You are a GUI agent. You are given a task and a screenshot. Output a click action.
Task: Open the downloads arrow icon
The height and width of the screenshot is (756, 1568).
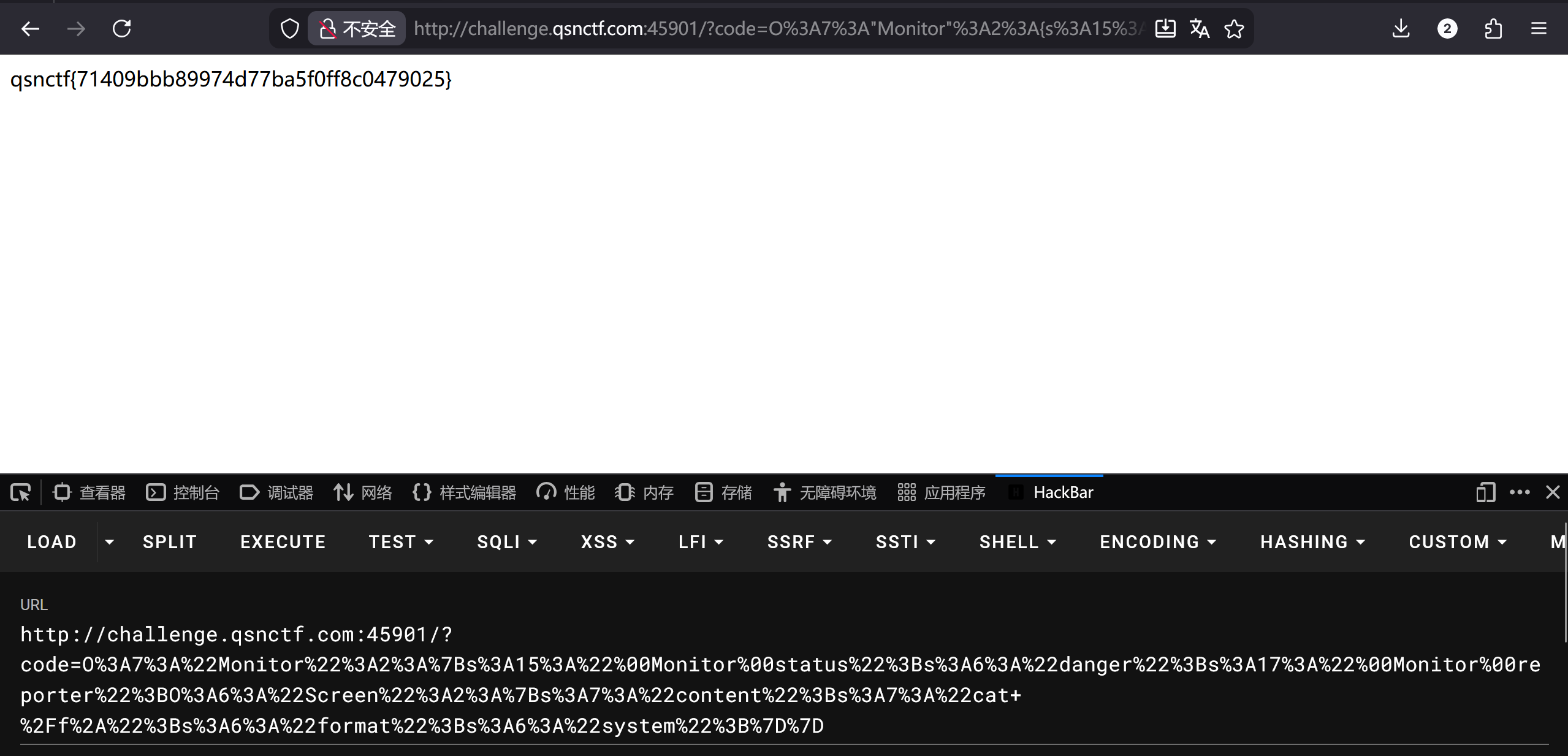pyautogui.click(x=1401, y=29)
